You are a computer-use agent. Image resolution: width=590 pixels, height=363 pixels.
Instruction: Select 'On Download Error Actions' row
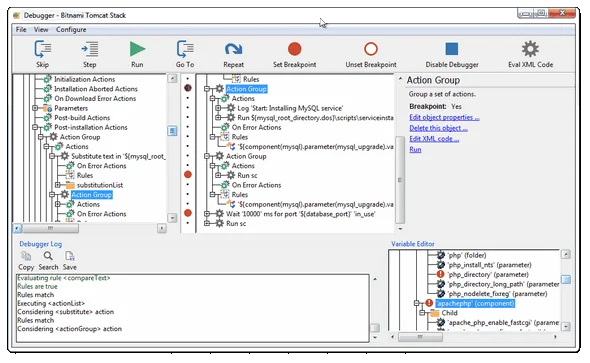(95, 99)
